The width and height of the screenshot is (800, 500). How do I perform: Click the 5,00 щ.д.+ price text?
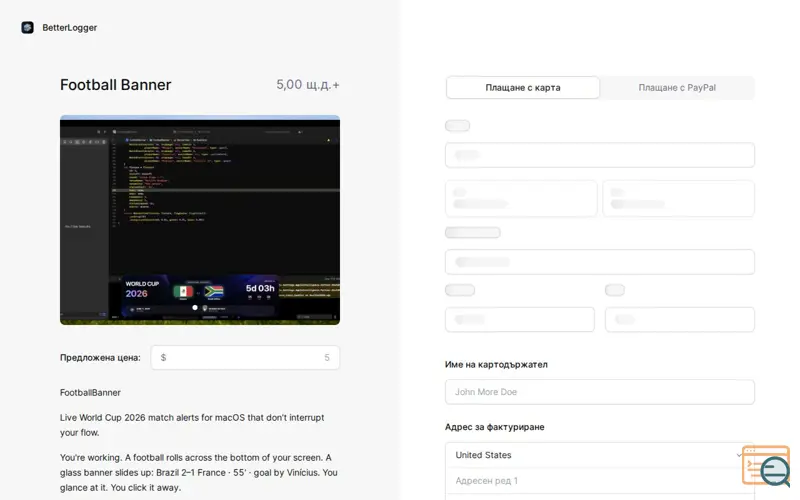click(308, 85)
